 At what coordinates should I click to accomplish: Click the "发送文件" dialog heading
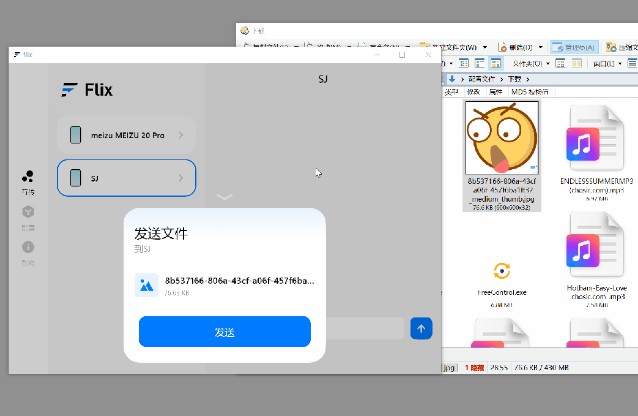[161, 234]
